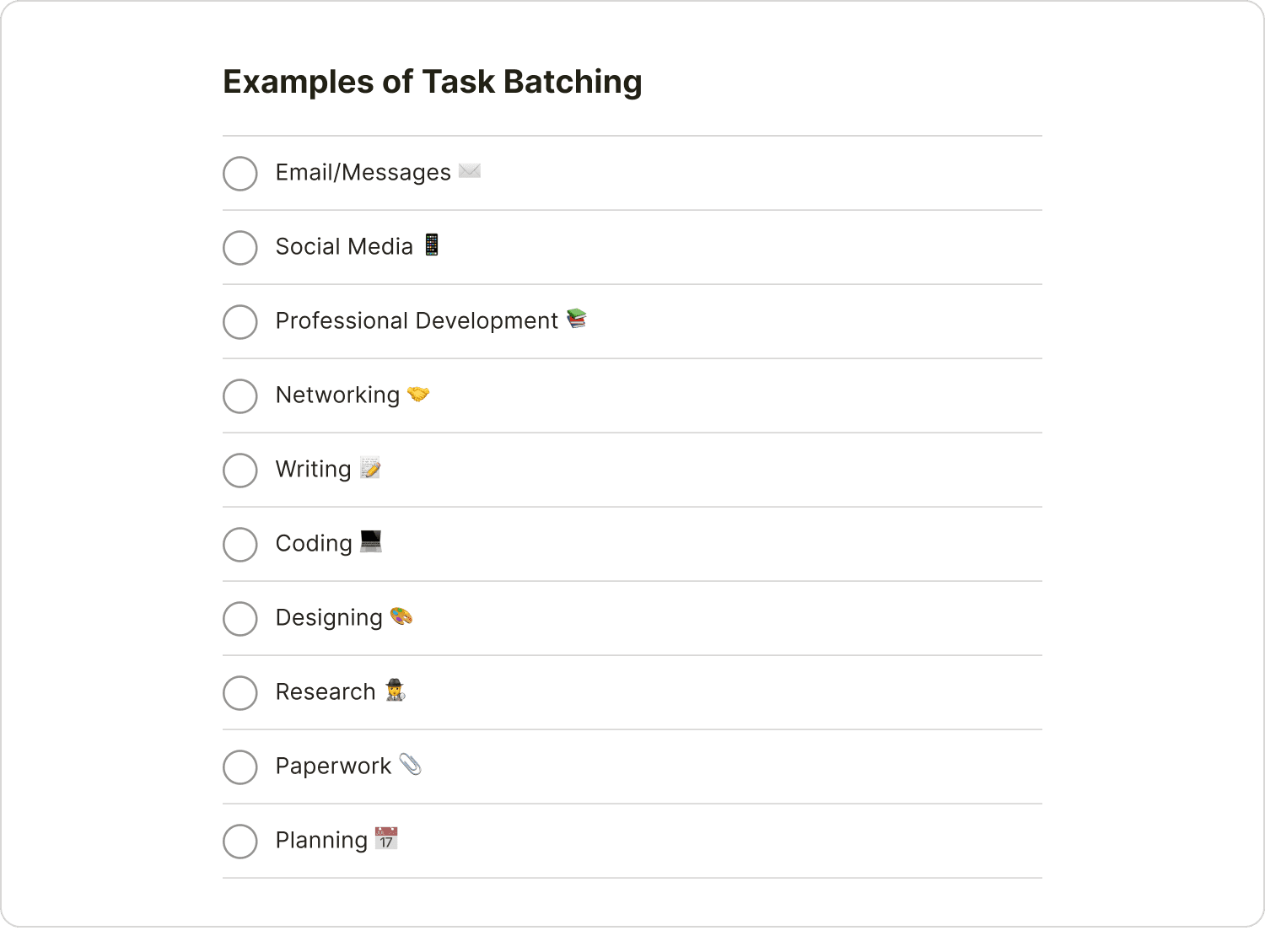1265x952 pixels.
Task: Click the laptop icon next to Coding
Action: [371, 542]
